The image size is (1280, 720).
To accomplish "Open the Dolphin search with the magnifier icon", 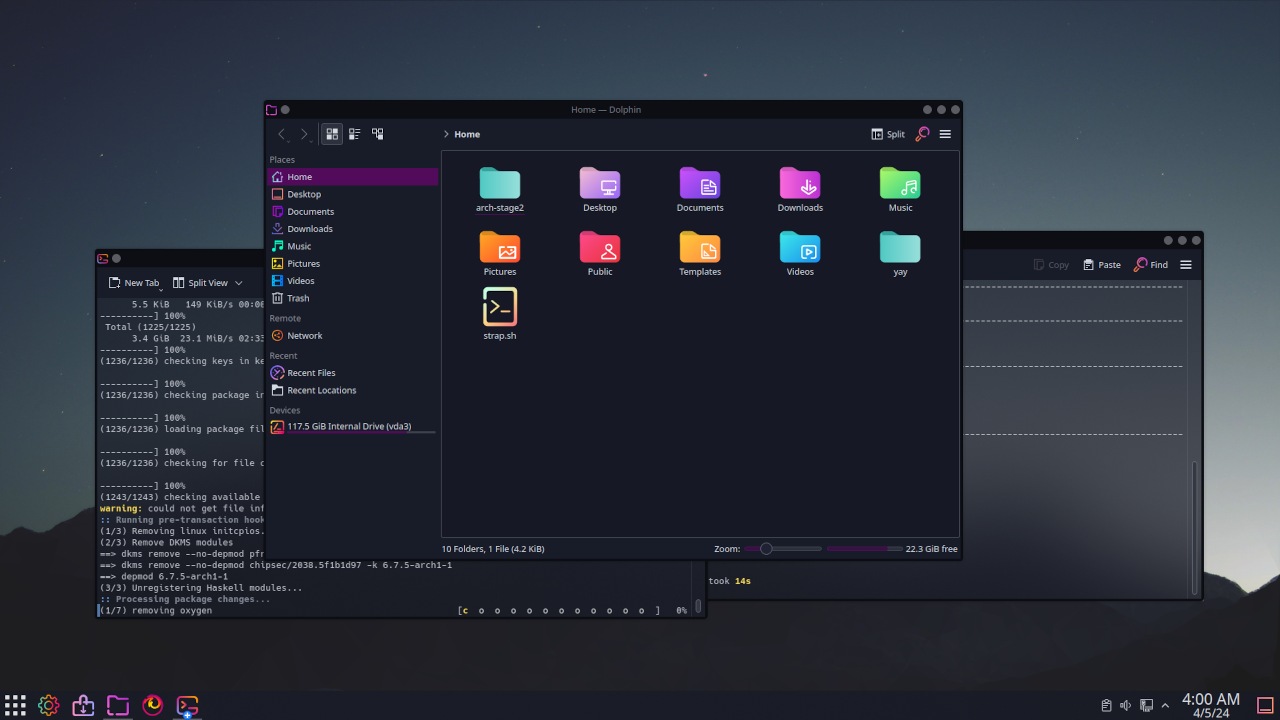I will coord(920,133).
